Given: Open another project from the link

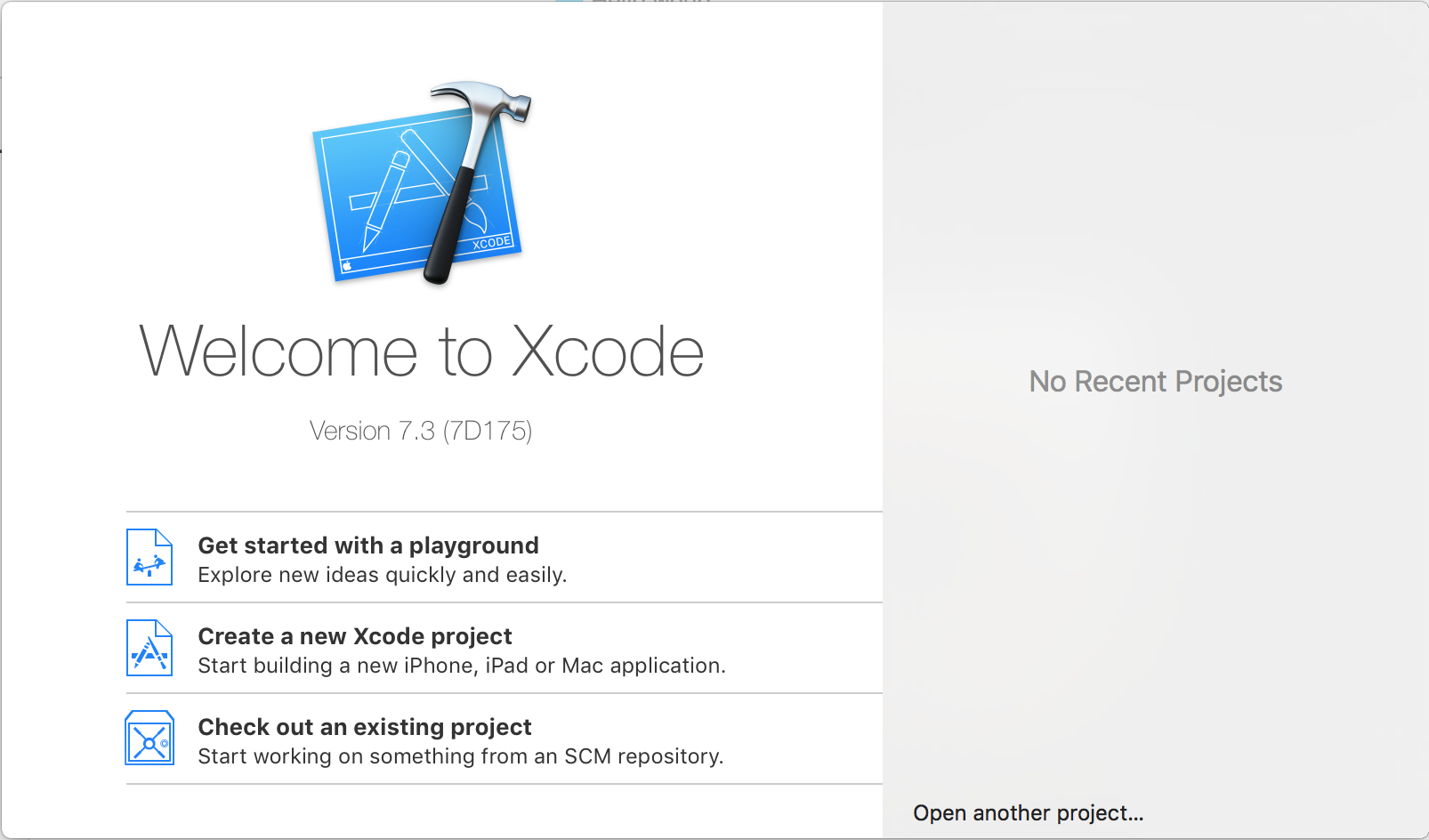Looking at the screenshot, I should coord(1028,813).
